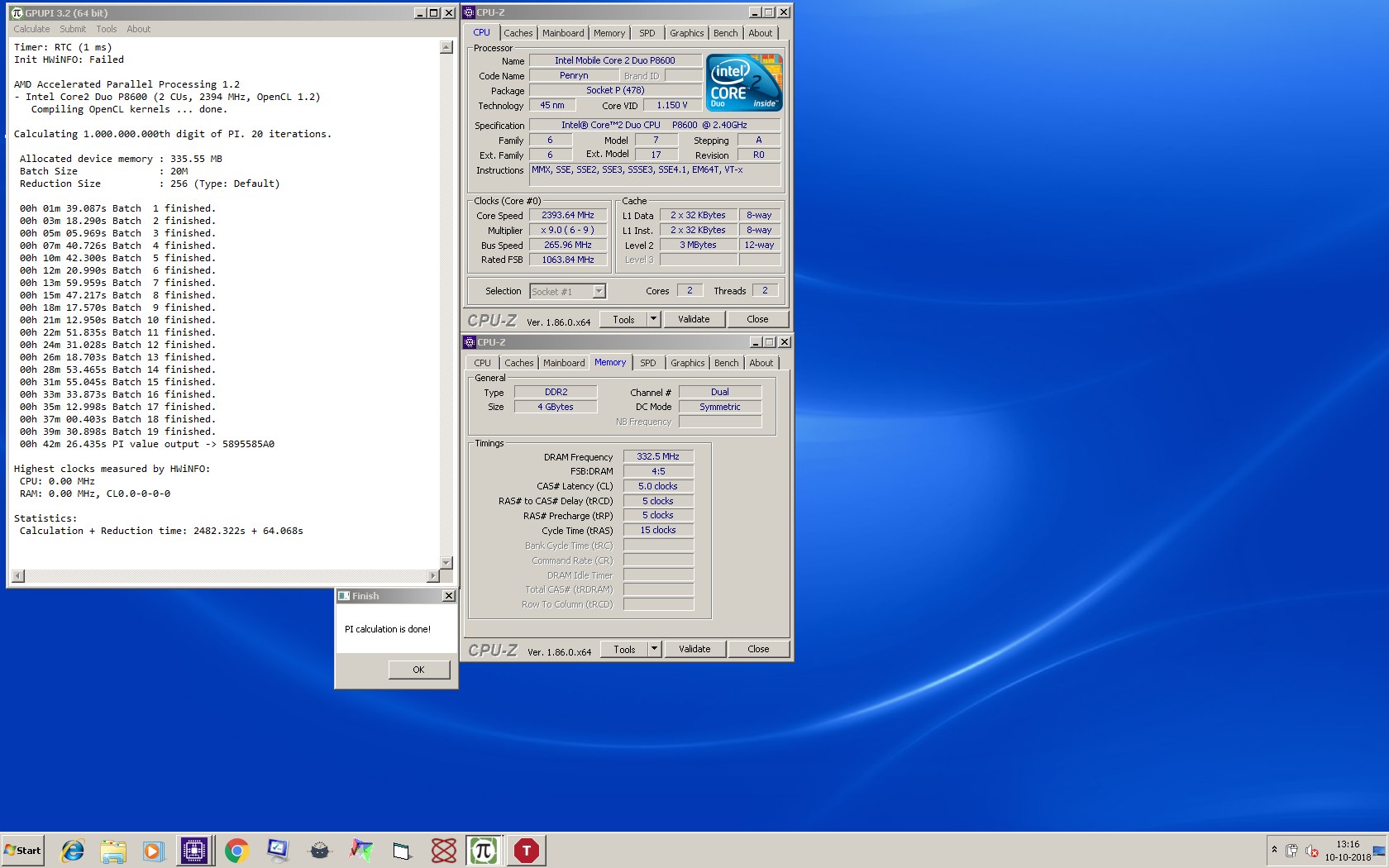Screen dimensions: 1389x868
Task: Click the Intel Core 2 Duo logo
Action: (745, 82)
